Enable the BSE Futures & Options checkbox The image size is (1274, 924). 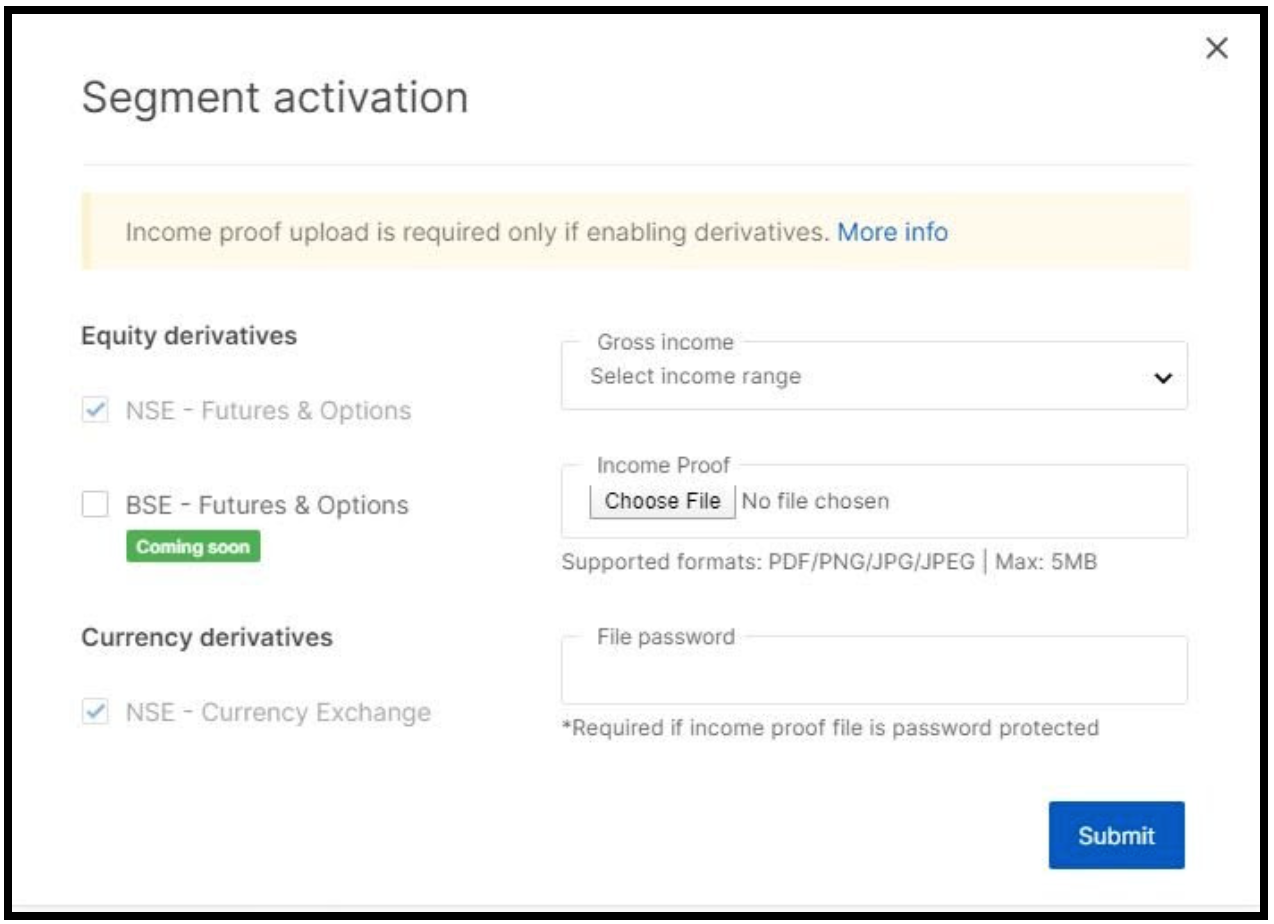pyautogui.click(x=95, y=505)
